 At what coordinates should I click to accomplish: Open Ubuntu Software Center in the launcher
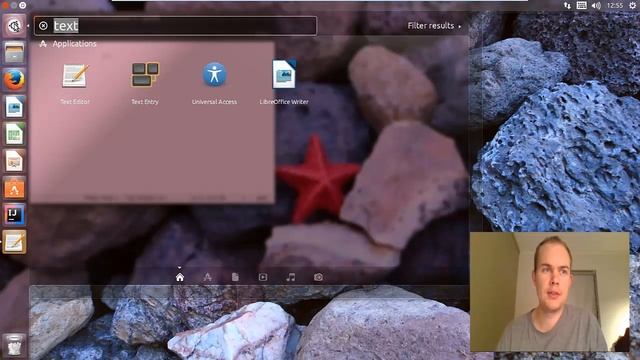14,188
